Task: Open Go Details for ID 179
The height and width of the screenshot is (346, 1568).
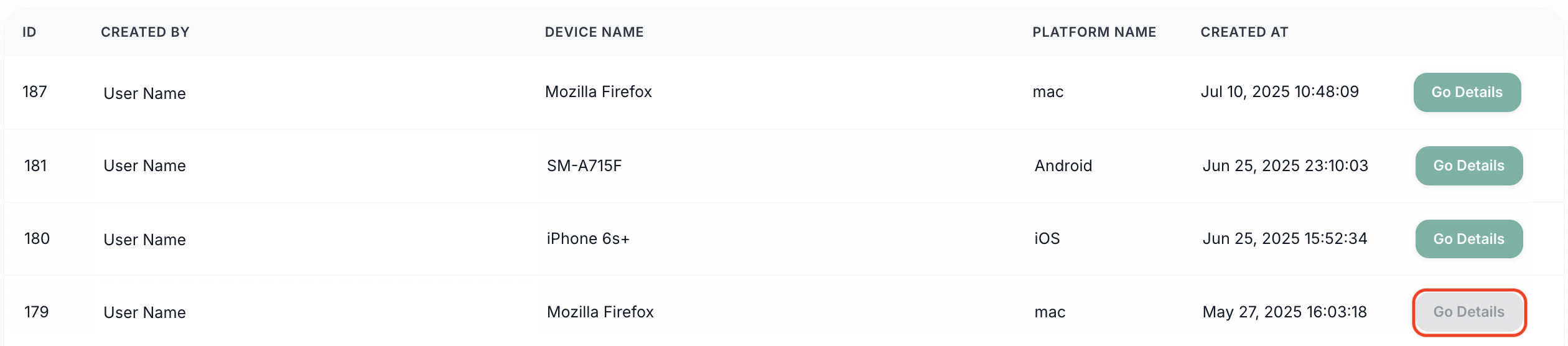Action: coord(1468,312)
